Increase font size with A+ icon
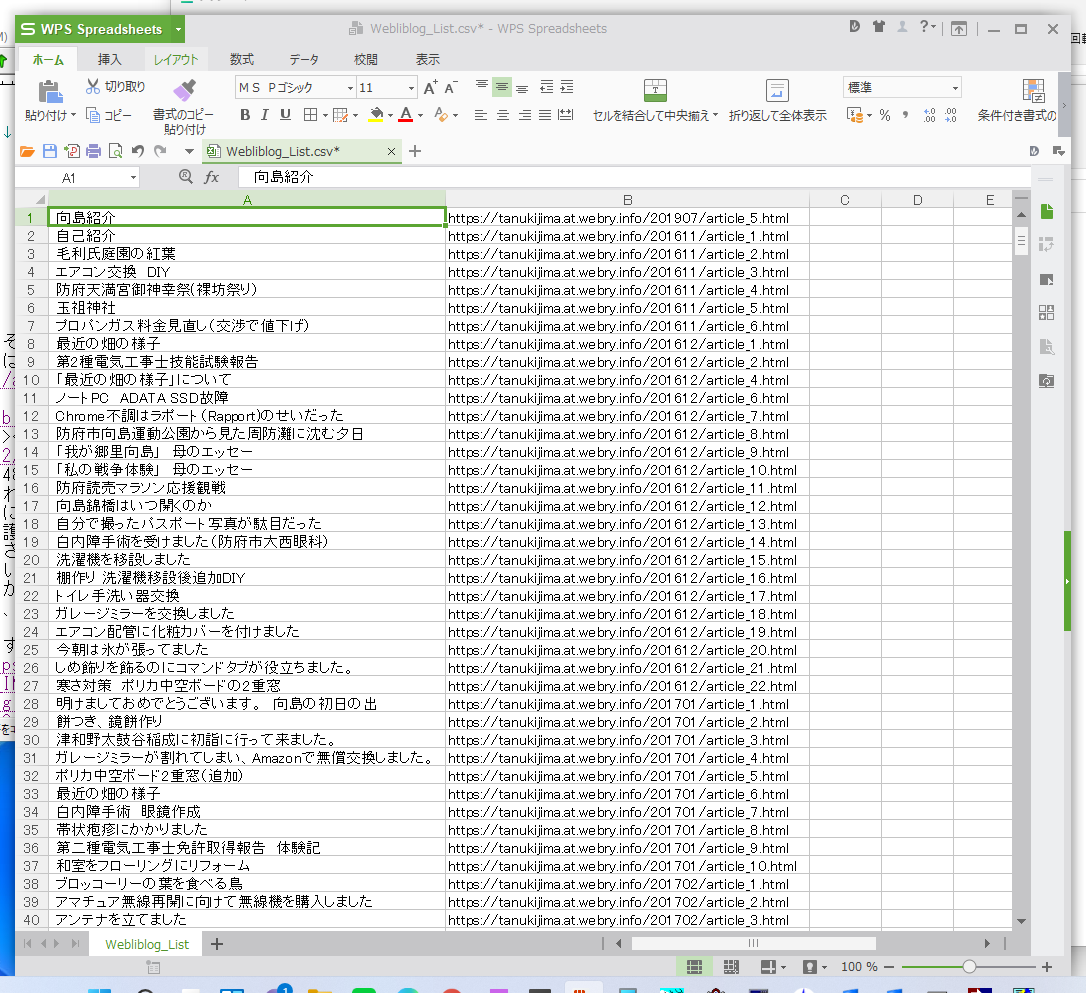 pos(430,87)
